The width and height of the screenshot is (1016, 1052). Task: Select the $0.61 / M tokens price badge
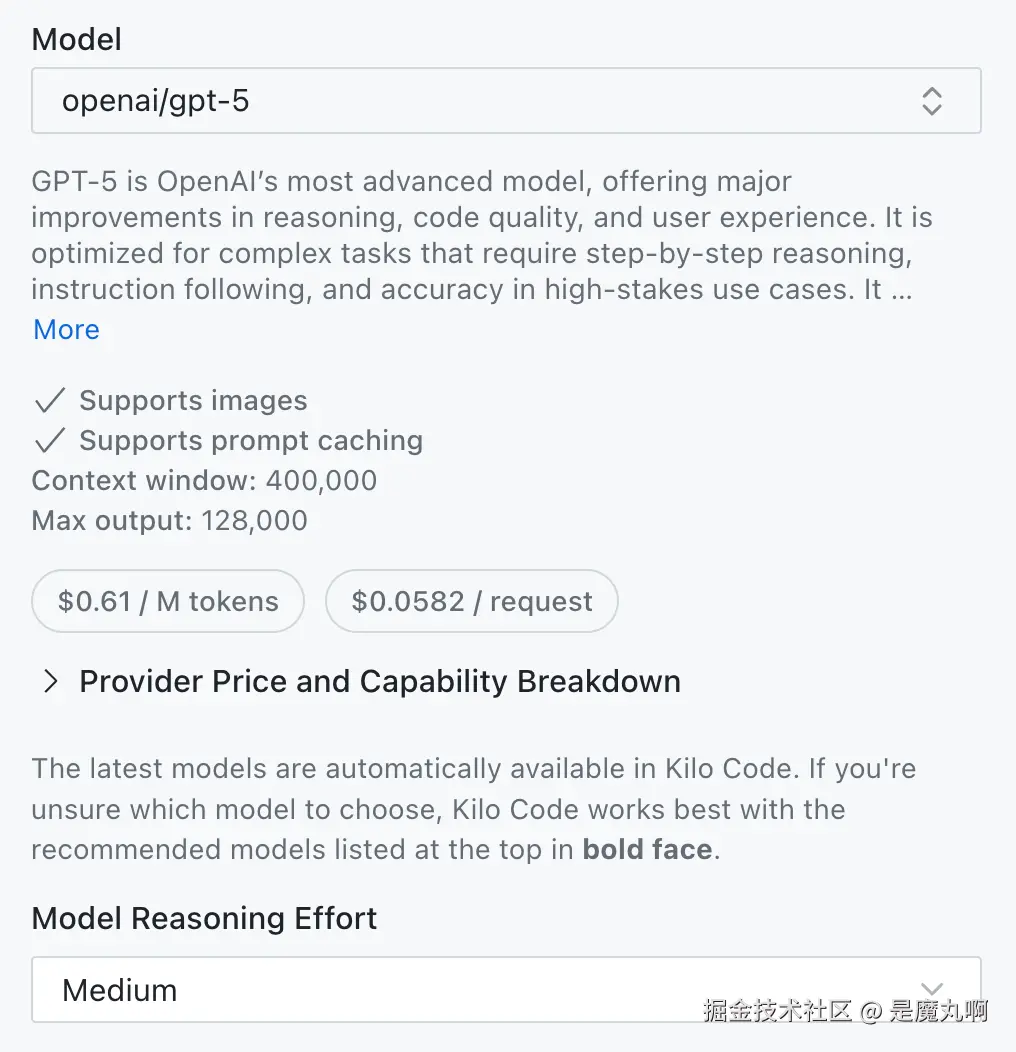[167, 601]
